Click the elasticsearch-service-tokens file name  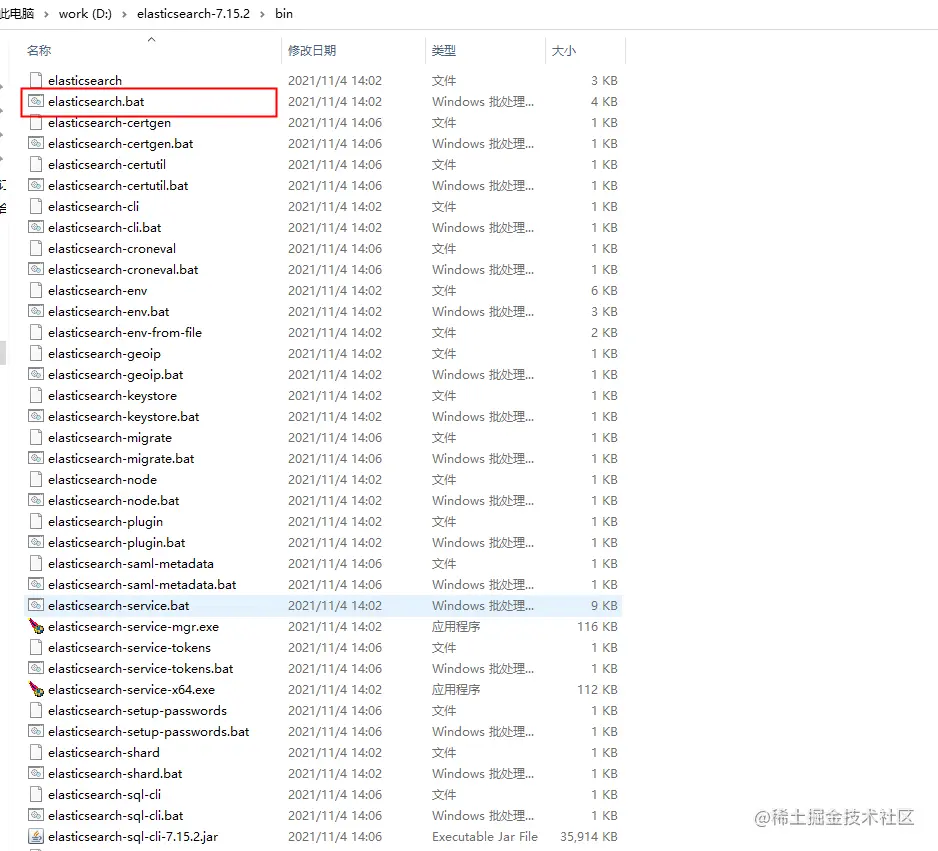[x=129, y=647]
